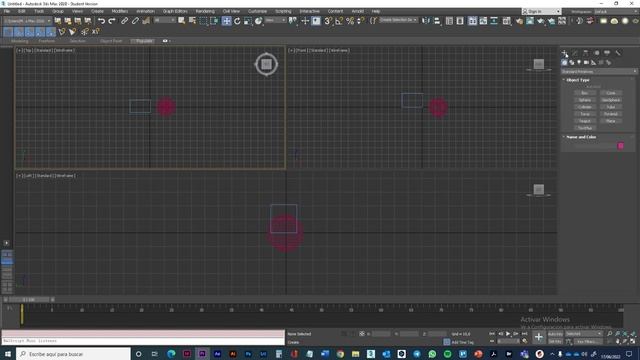Open the project path dropdown in toolbar
Viewport: 640px width, 360px height.
(28, 20)
